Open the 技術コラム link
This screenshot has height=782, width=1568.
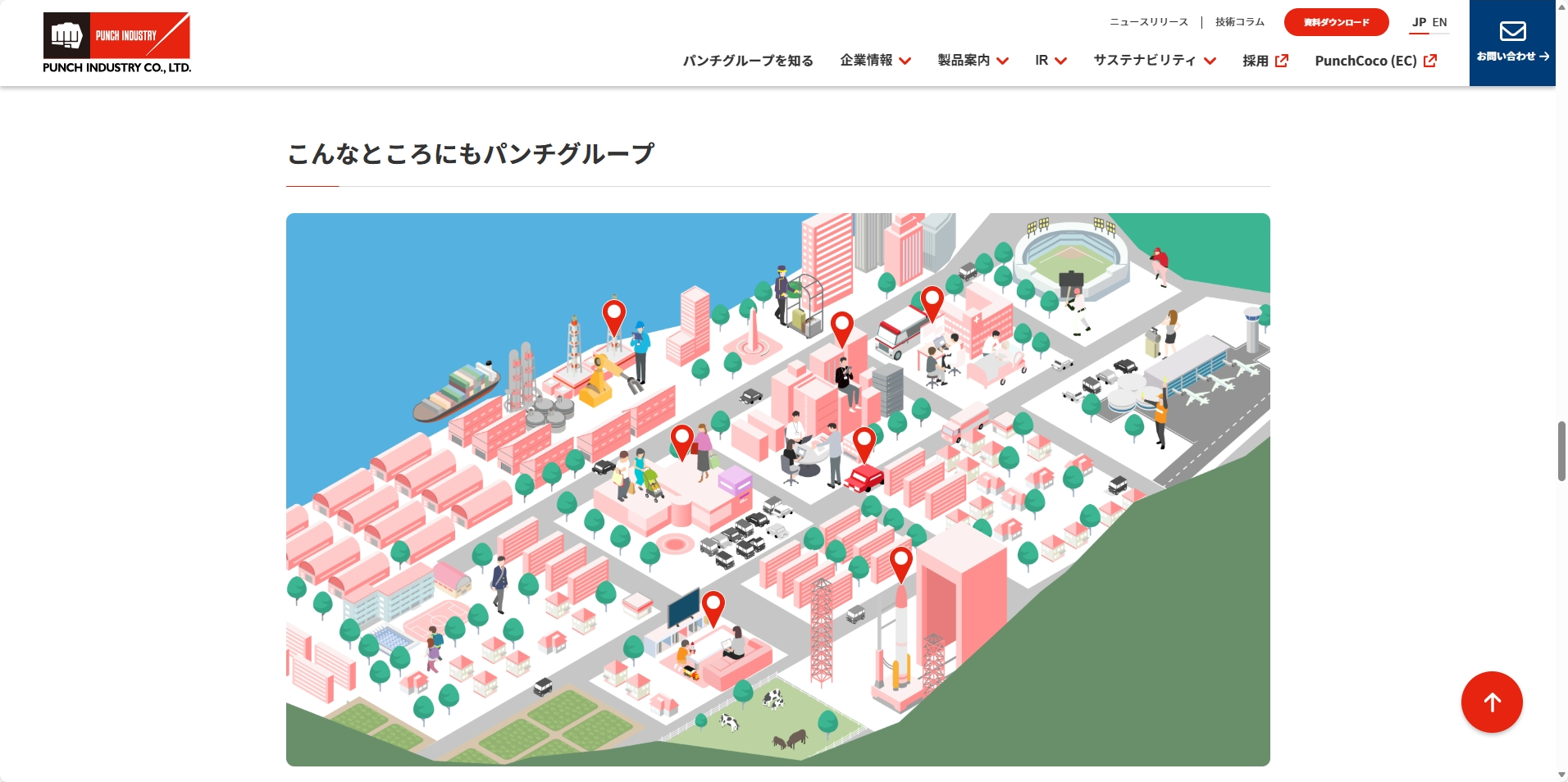tap(1238, 22)
